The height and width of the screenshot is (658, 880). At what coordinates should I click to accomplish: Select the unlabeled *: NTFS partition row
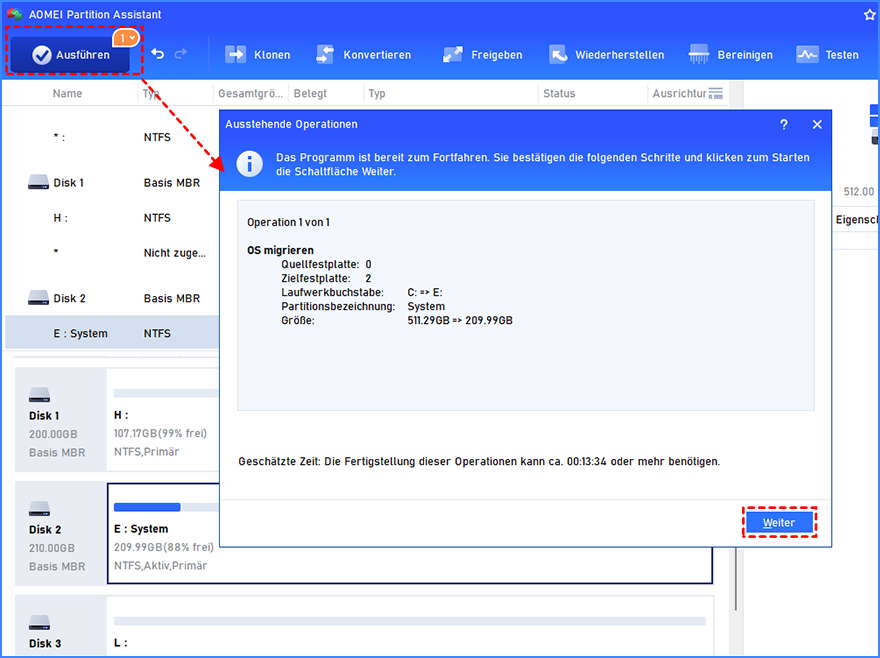pos(112,137)
